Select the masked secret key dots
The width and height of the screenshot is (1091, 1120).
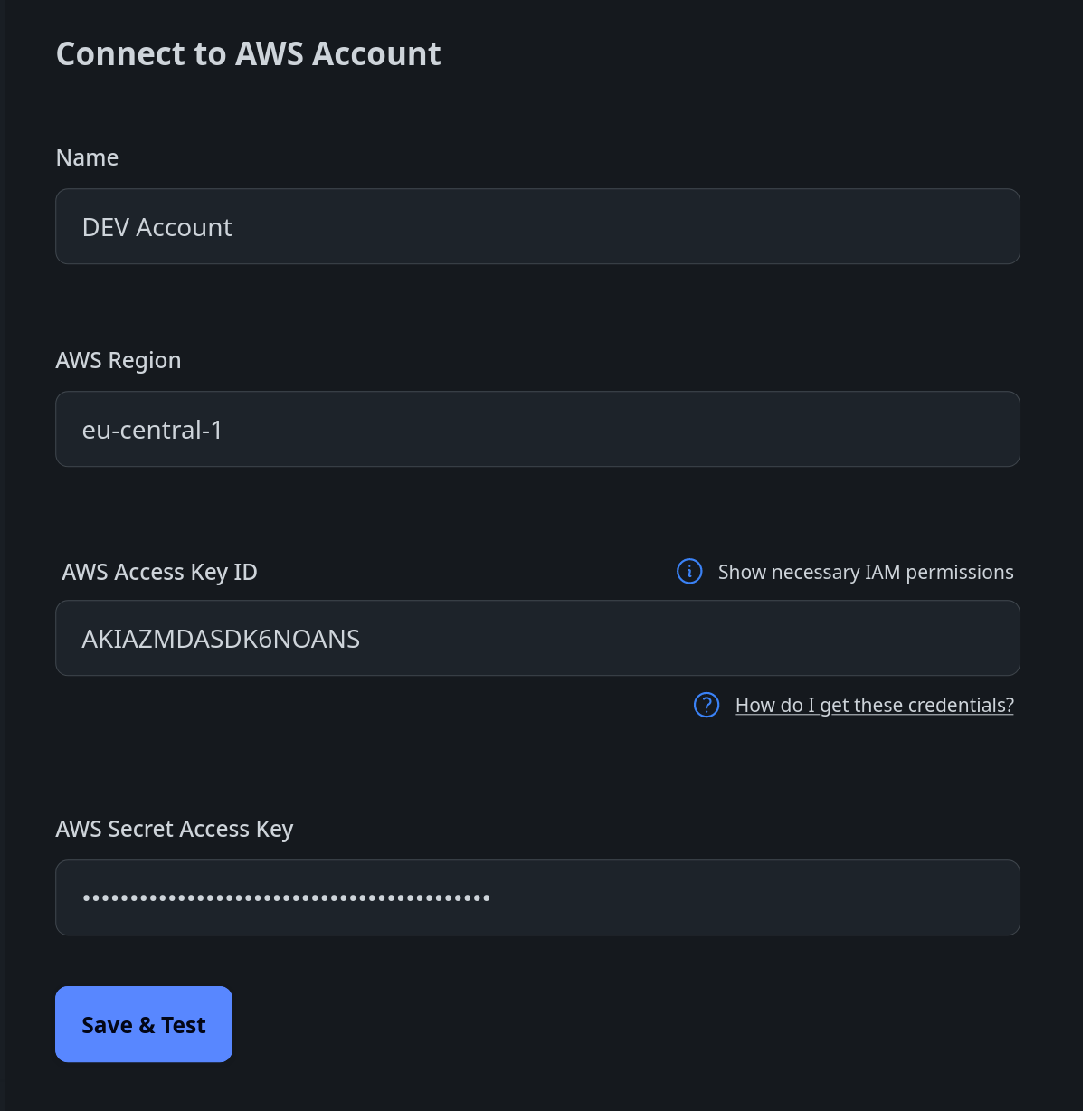point(286,897)
